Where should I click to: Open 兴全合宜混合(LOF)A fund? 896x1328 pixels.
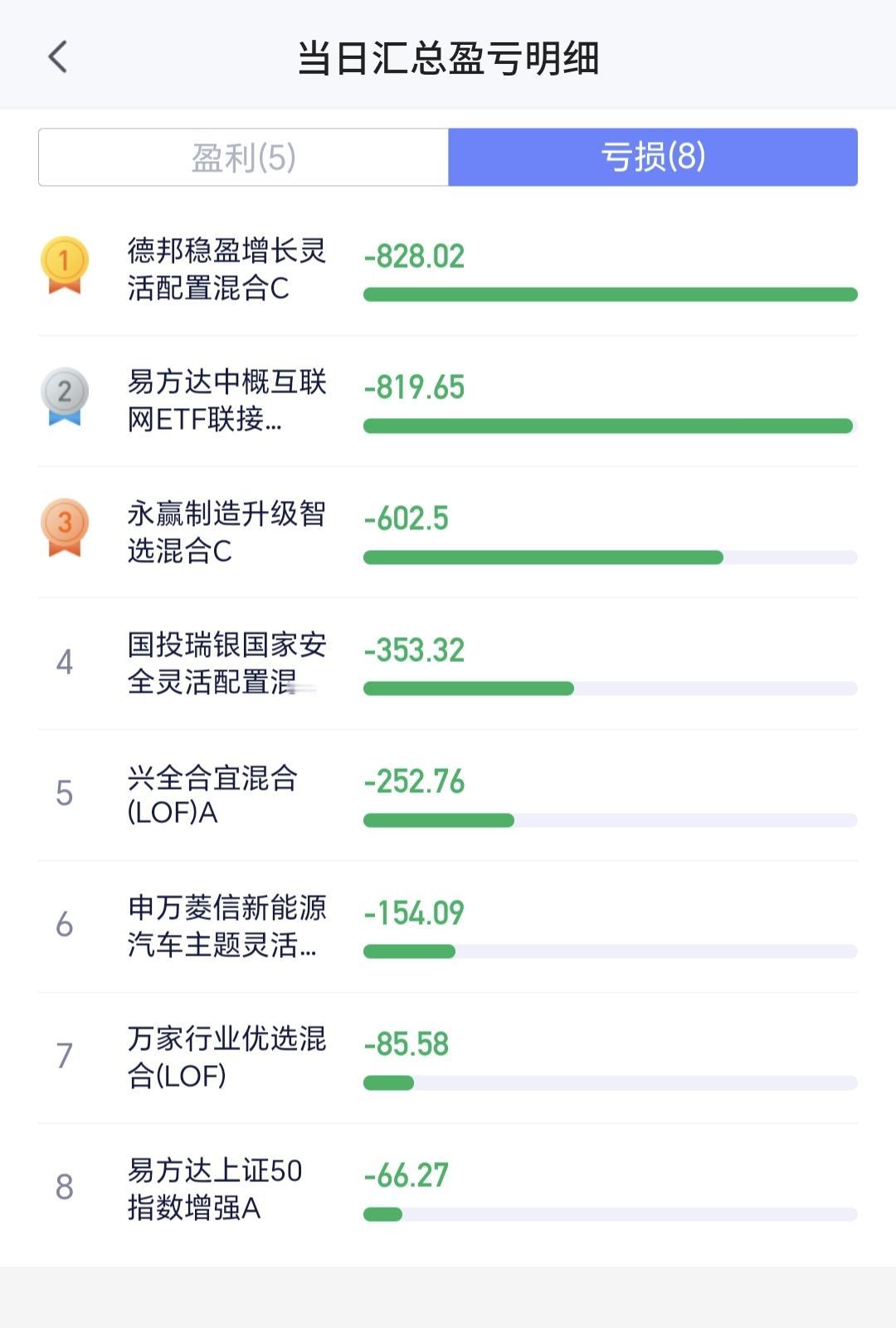pyautogui.click(x=448, y=795)
